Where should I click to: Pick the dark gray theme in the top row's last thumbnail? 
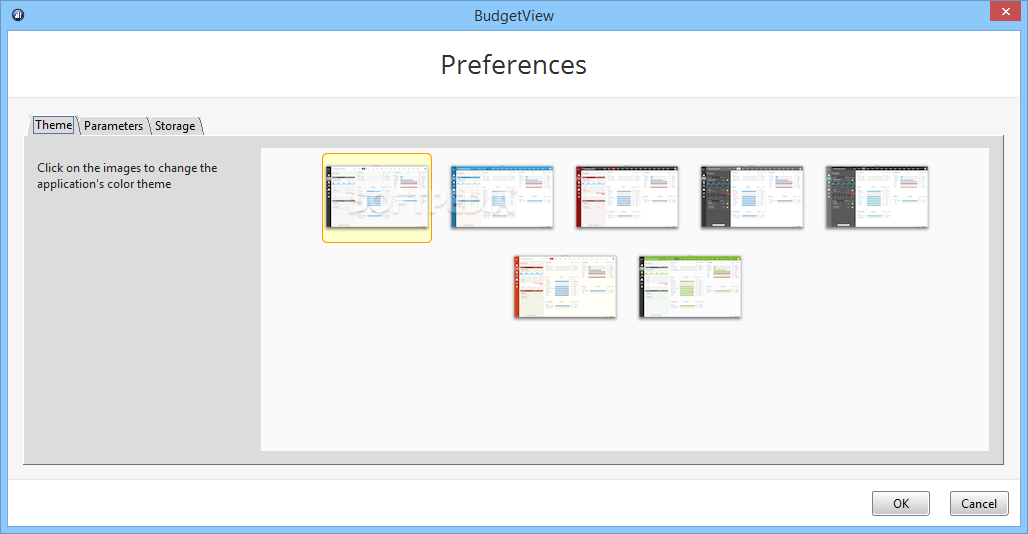(x=877, y=197)
